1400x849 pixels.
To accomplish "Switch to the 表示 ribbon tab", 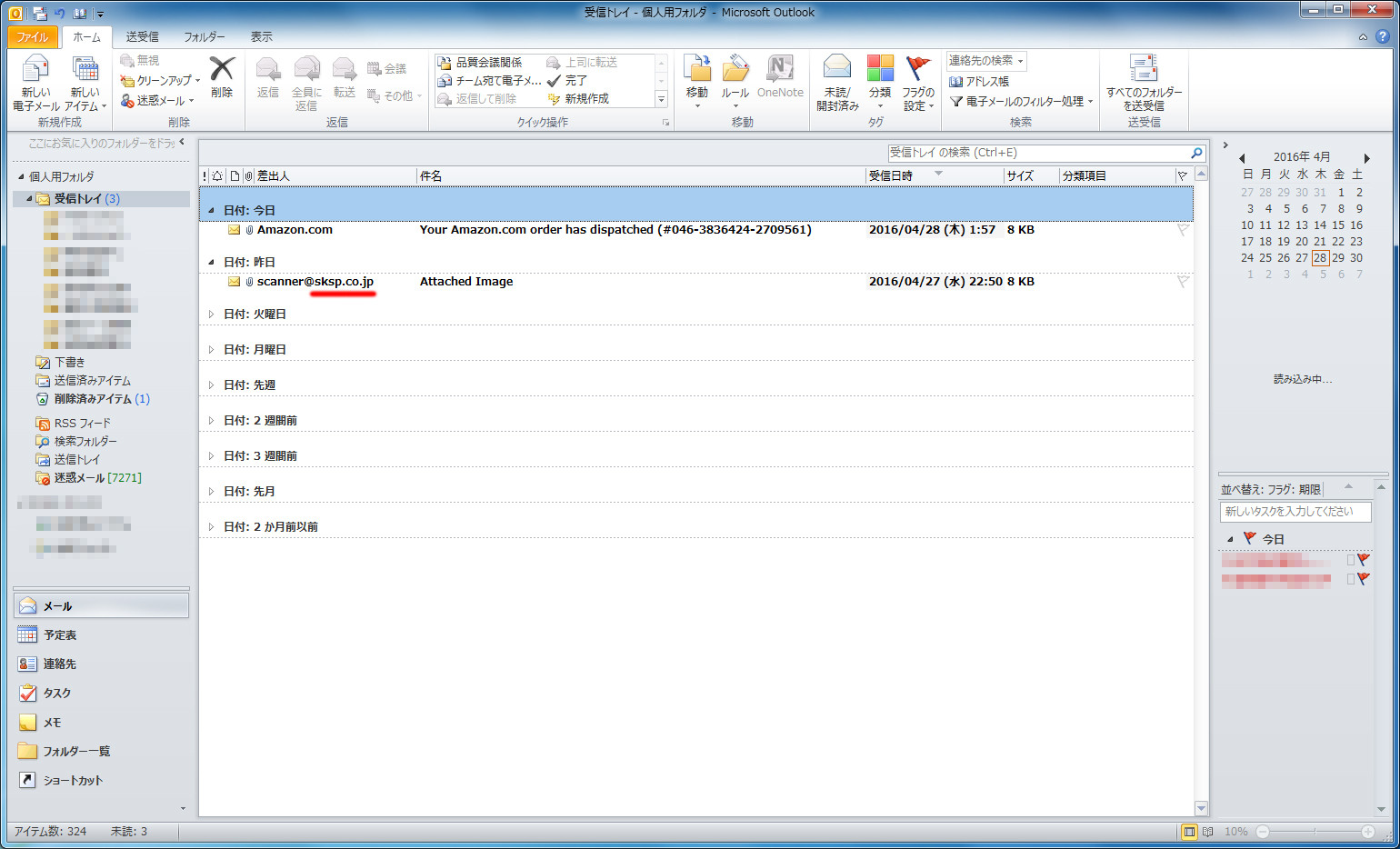I will [x=261, y=37].
